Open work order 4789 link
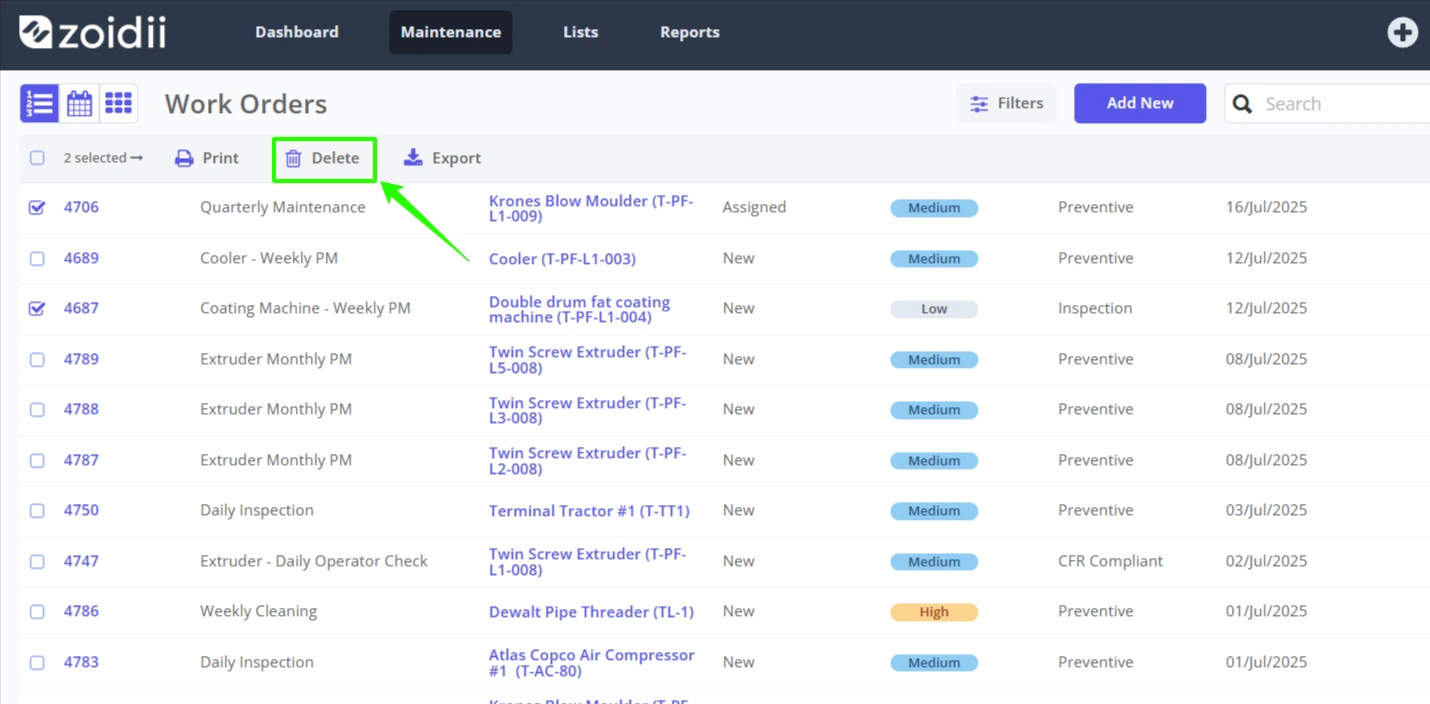1430x704 pixels. point(81,359)
